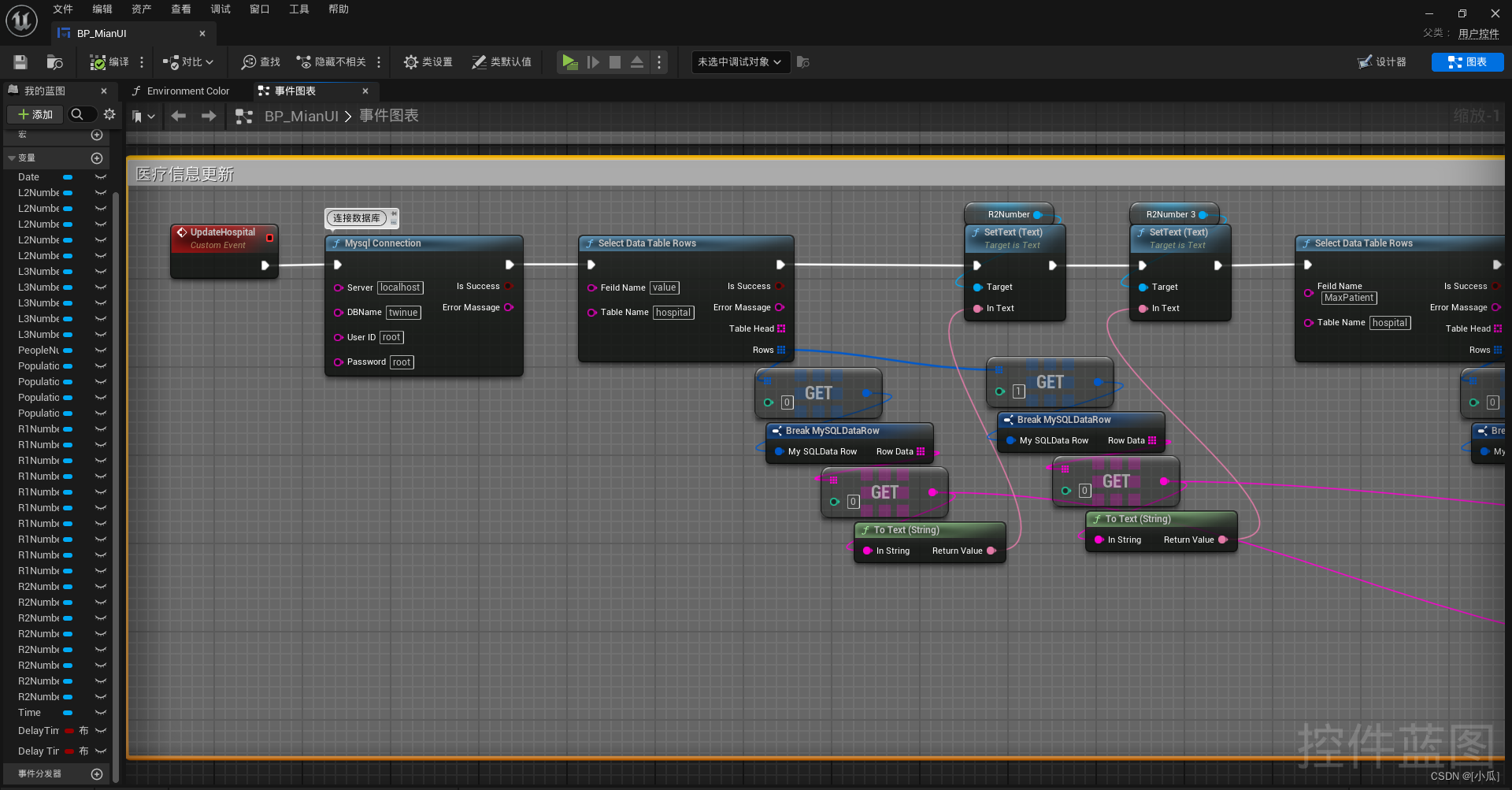Click the Time variable type pill
The width and height of the screenshot is (1512, 790).
[68, 713]
